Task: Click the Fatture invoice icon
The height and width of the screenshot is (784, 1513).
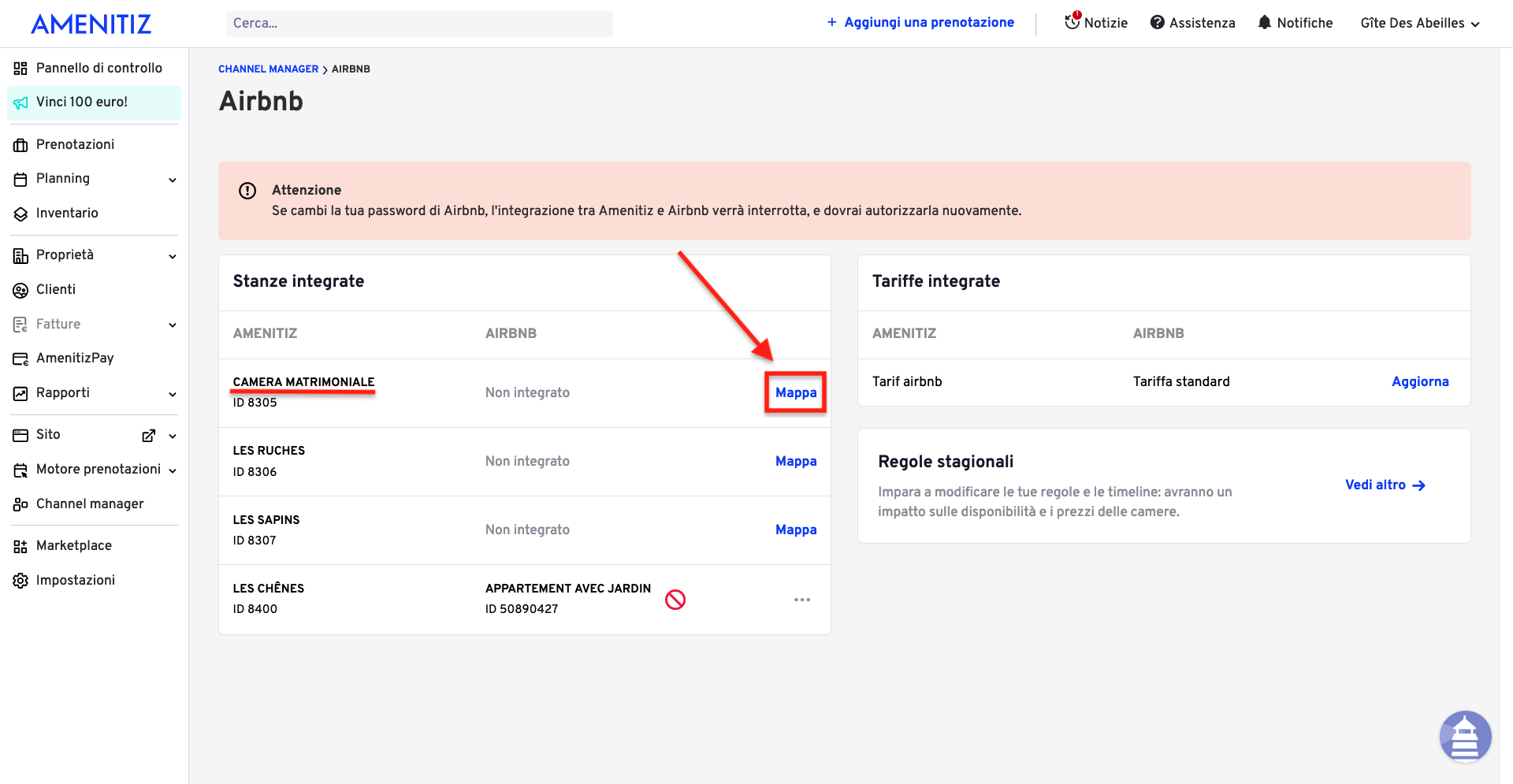Action: point(20,325)
